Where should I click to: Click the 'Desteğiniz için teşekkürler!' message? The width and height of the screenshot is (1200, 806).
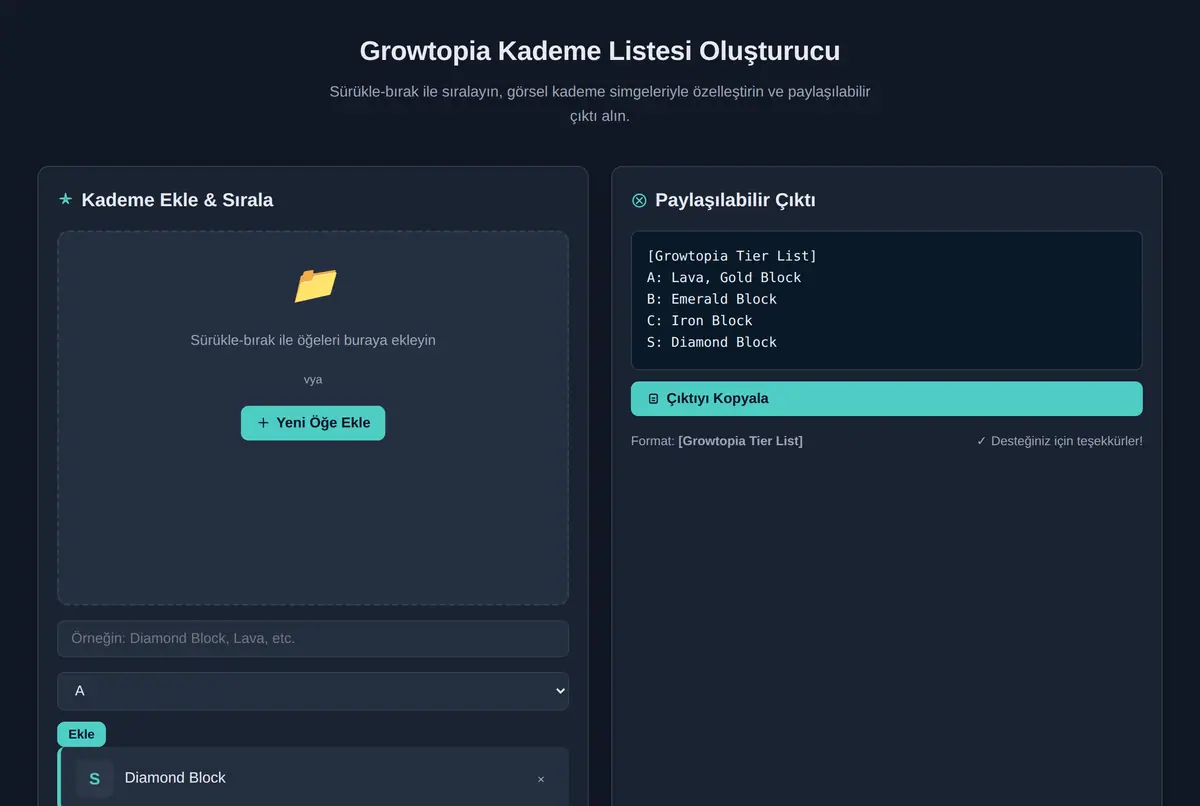[x=1060, y=441]
